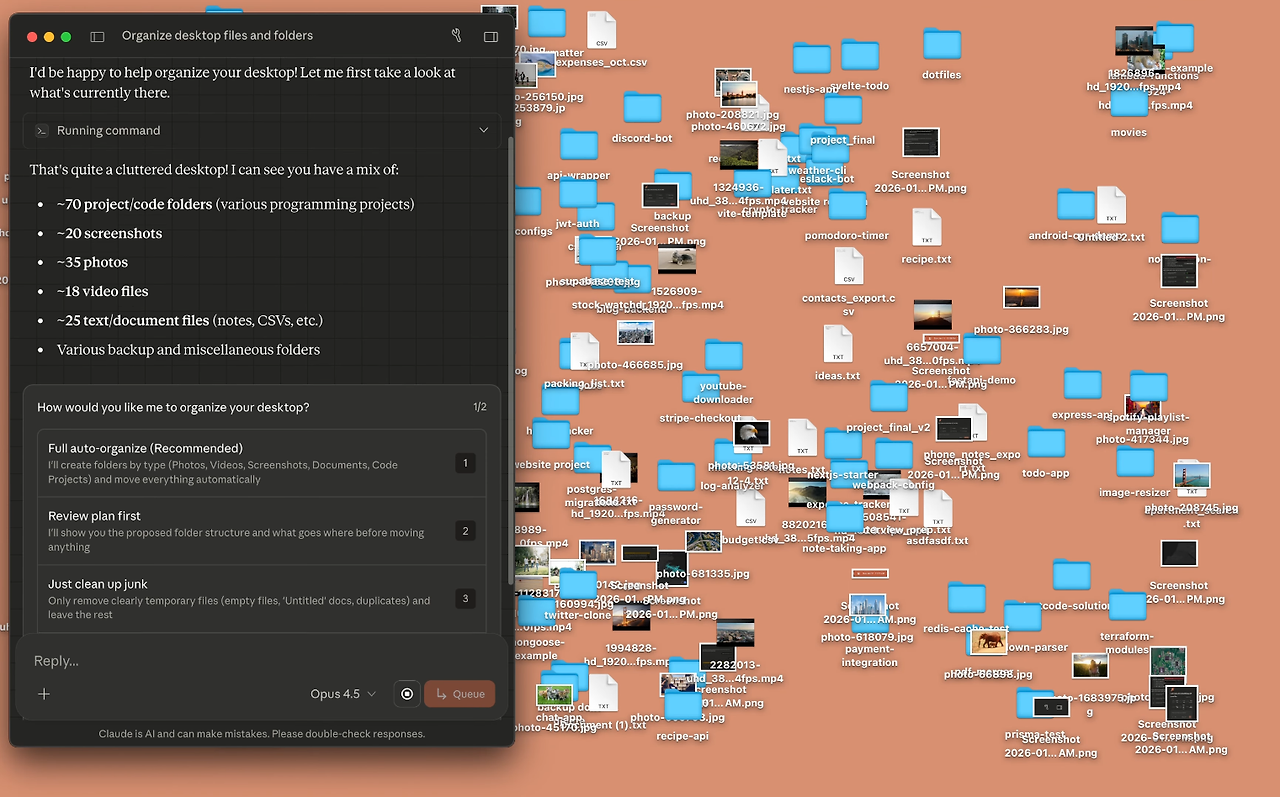Select the discord-bot folder
This screenshot has width=1280, height=797.
(642, 108)
